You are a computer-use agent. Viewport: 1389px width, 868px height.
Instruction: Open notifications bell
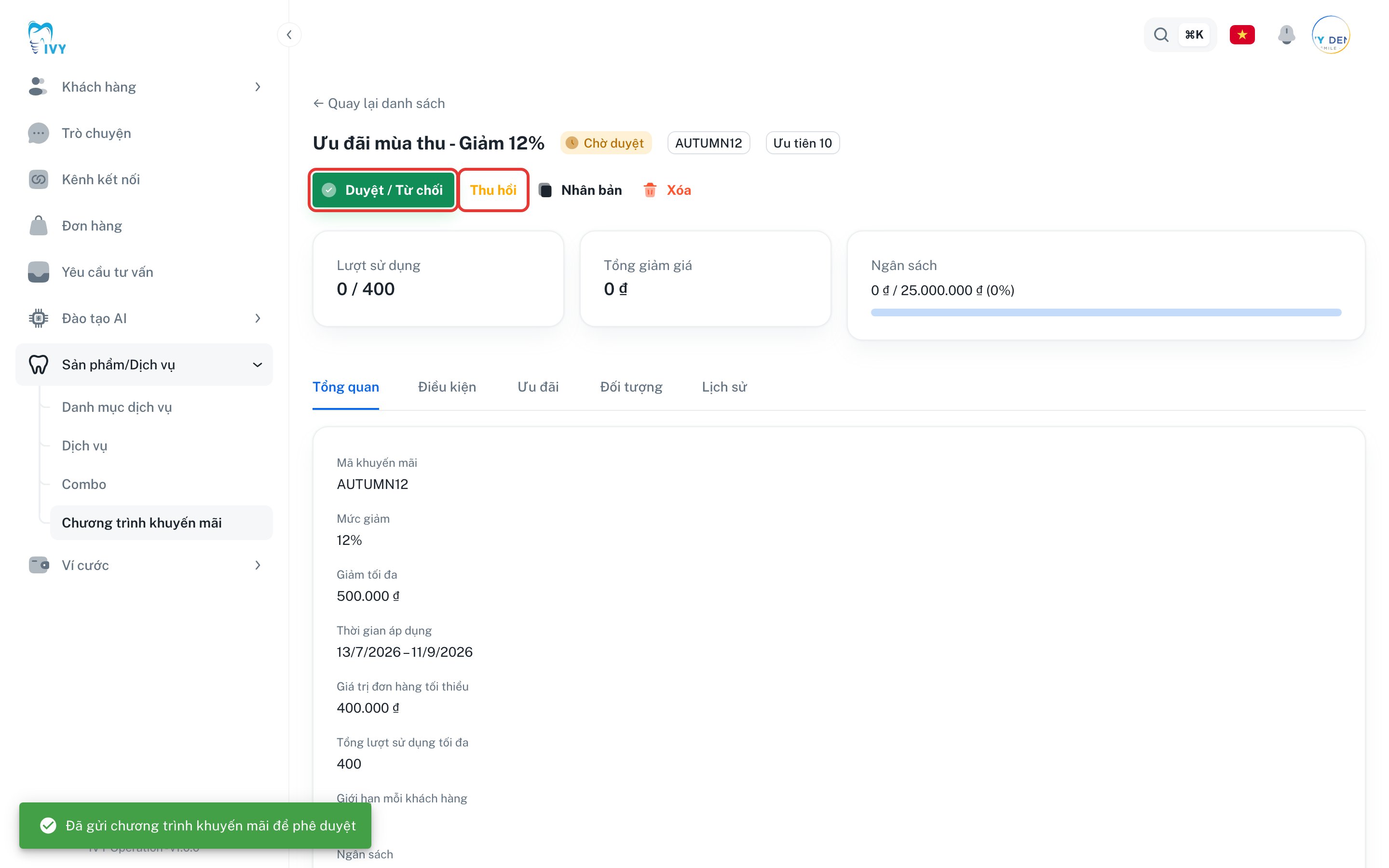point(1286,34)
